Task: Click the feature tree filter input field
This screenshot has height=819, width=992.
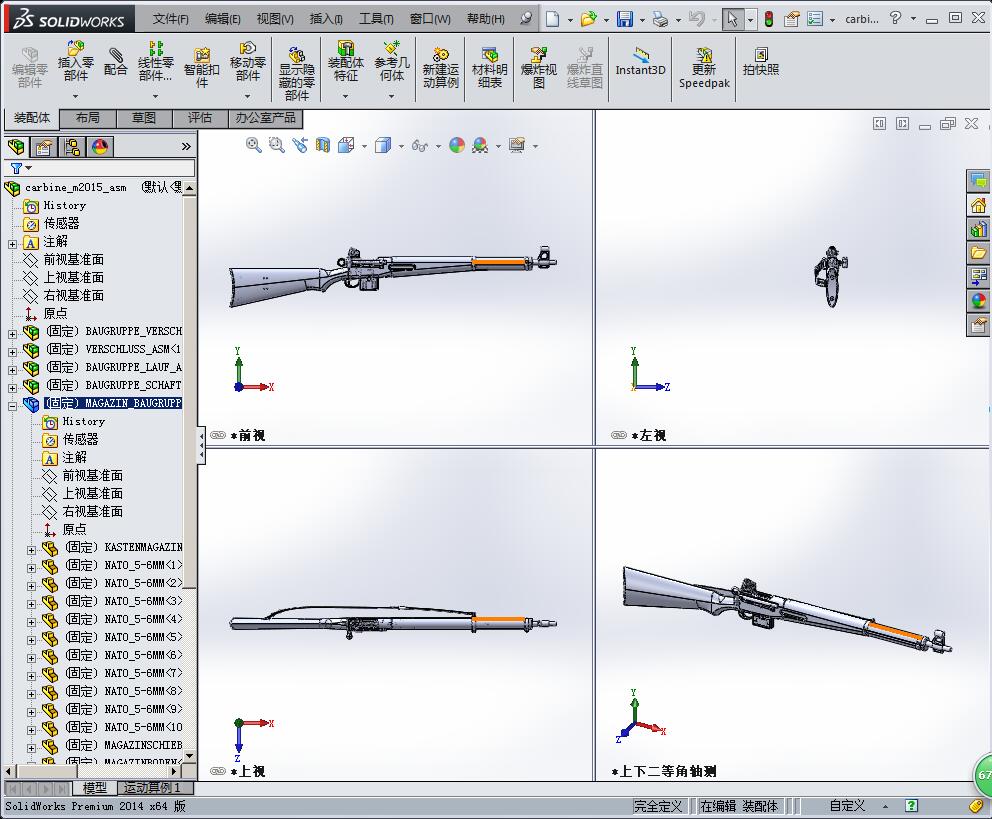Action: click(x=113, y=168)
